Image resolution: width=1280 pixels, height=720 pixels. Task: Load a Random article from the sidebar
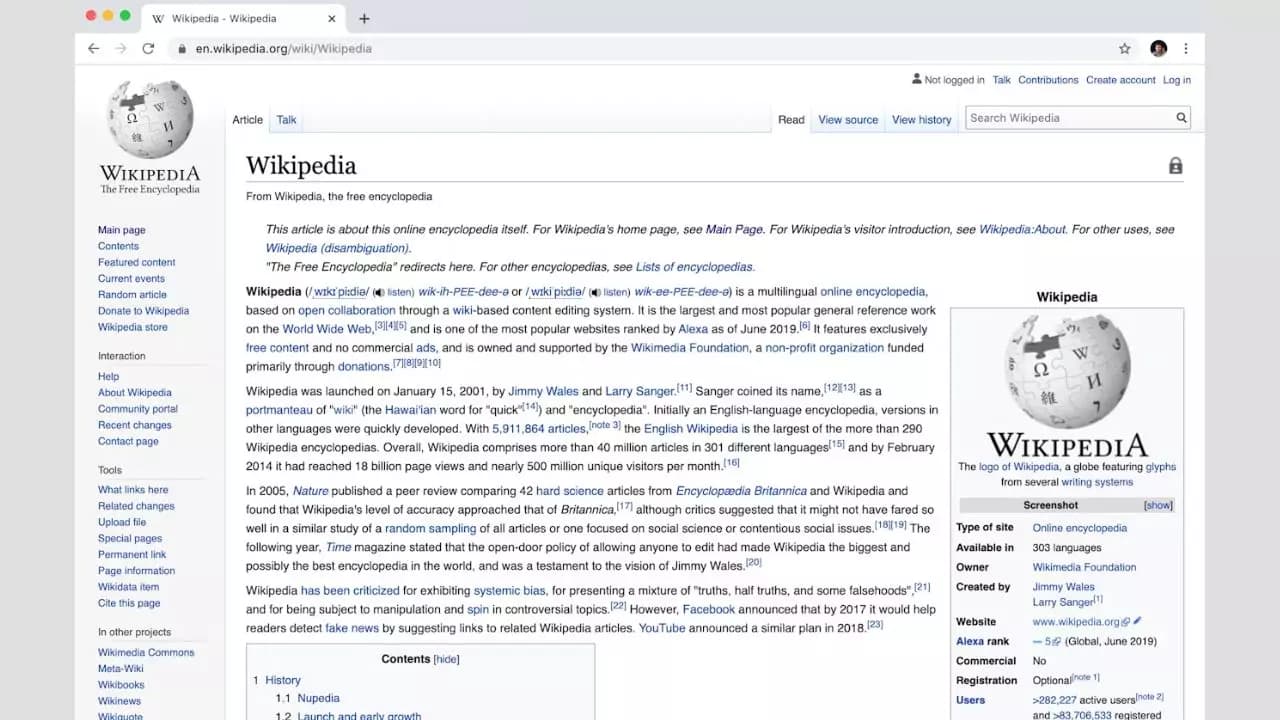(x=132, y=295)
